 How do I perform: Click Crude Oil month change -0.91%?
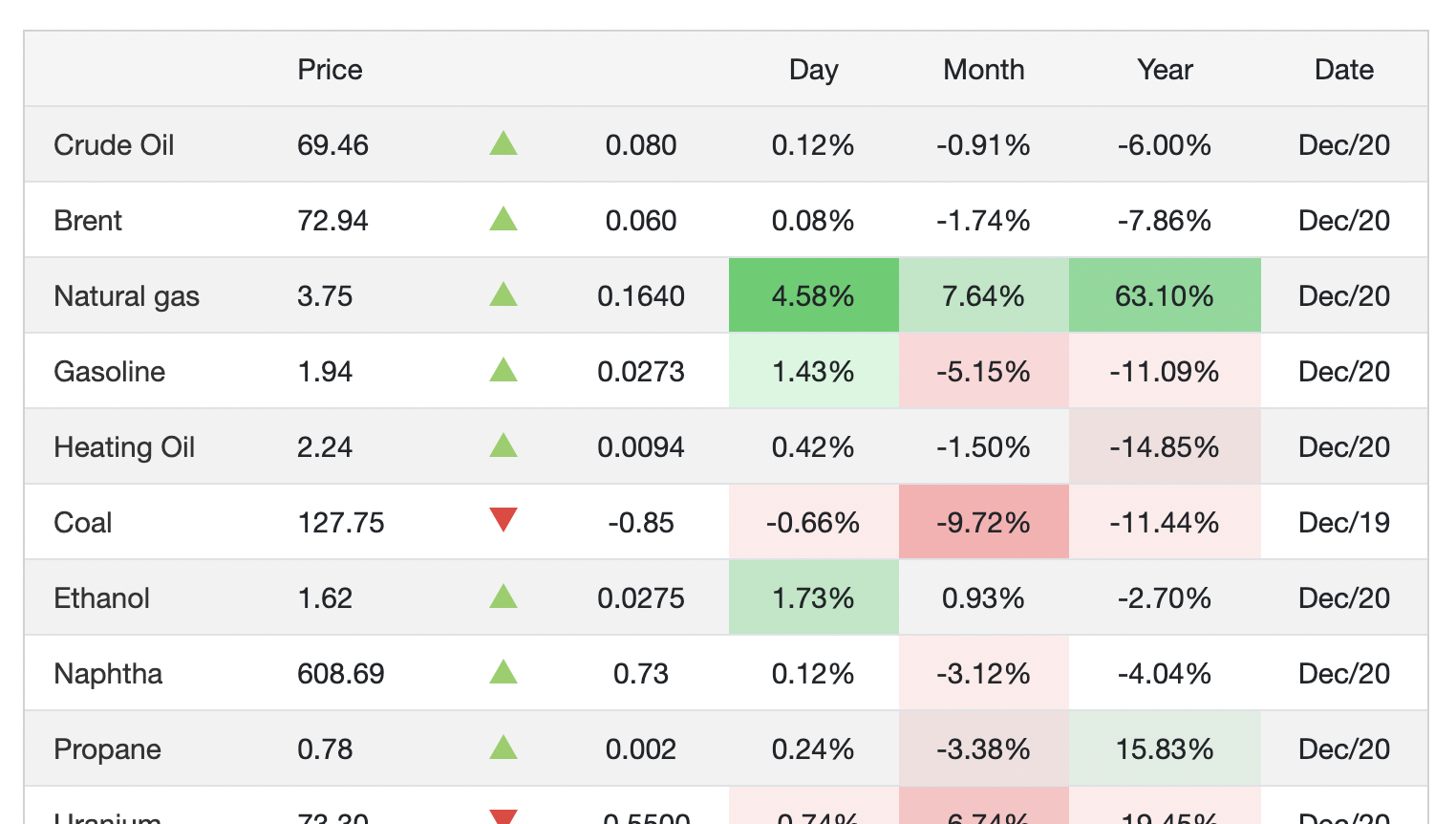[983, 145]
